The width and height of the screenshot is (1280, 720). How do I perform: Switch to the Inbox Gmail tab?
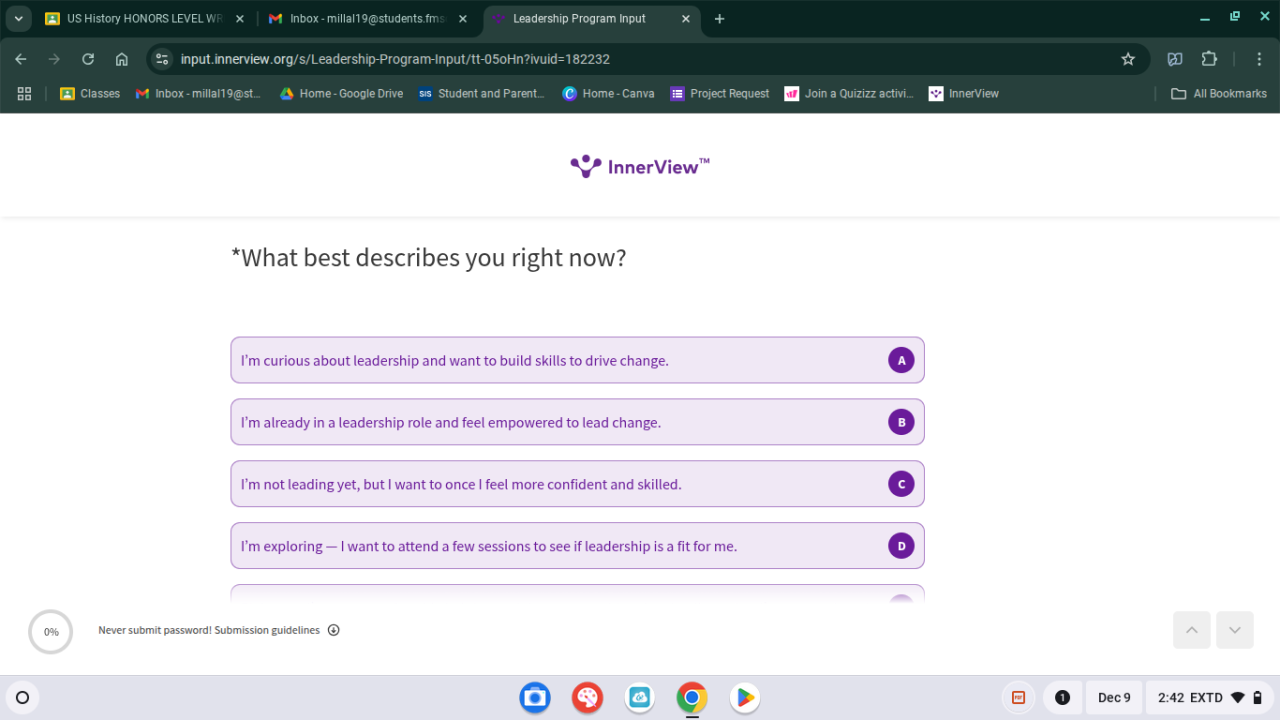point(366,19)
